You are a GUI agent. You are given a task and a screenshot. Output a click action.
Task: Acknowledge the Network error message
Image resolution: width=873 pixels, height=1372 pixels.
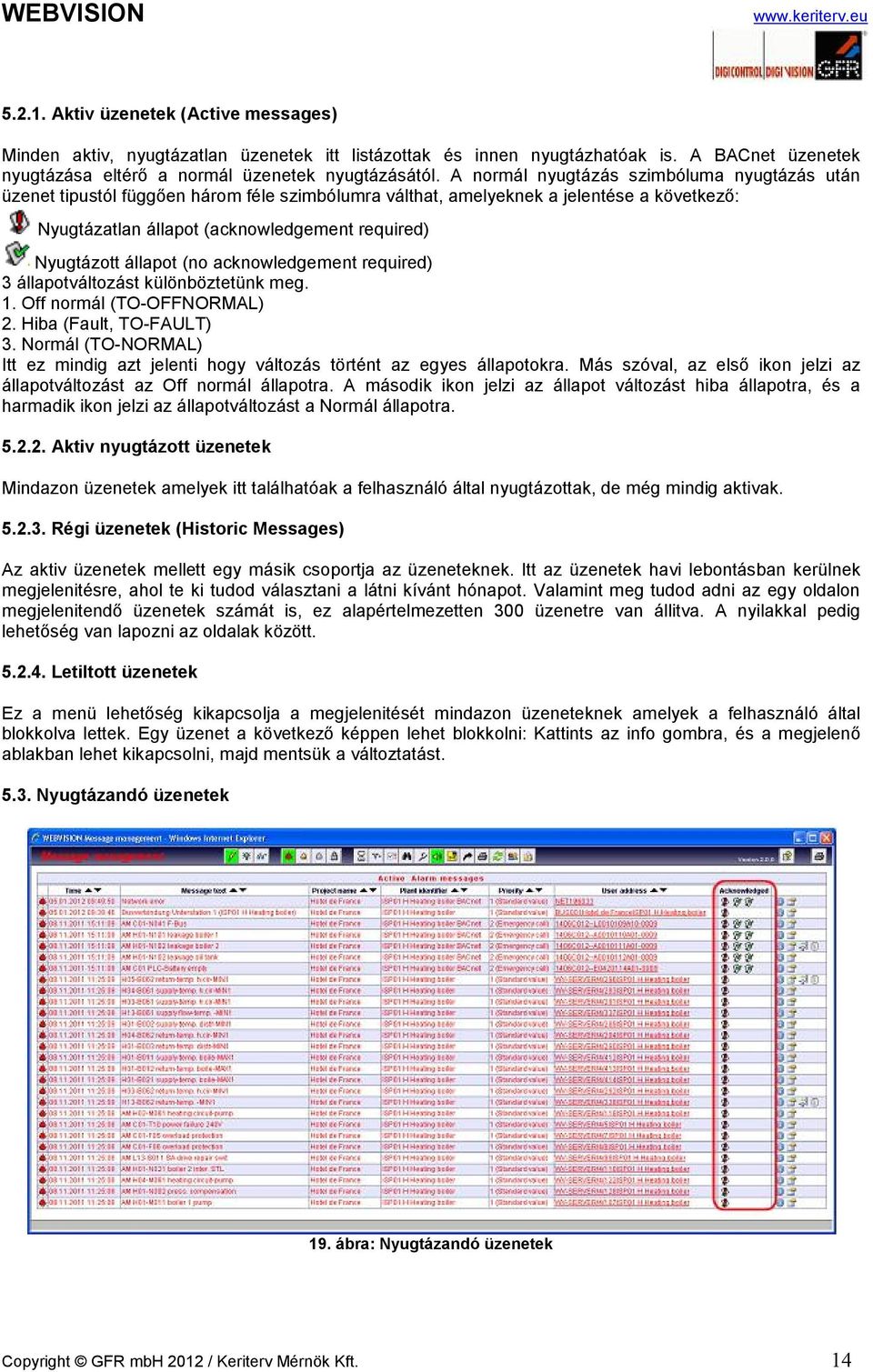click(x=725, y=902)
